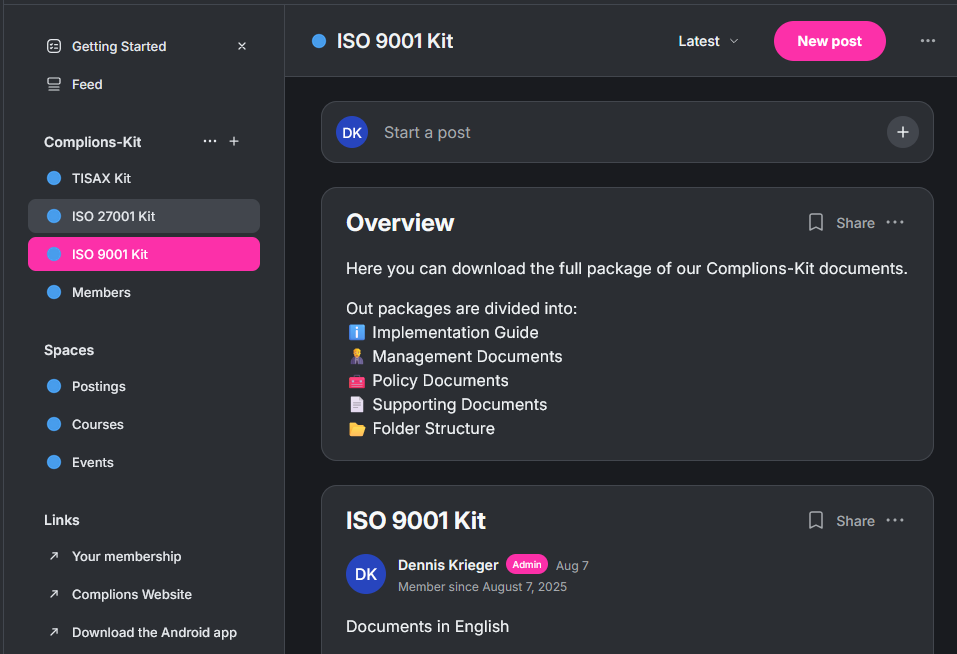Go to the Members space
The width and height of the screenshot is (957, 654).
coord(101,292)
